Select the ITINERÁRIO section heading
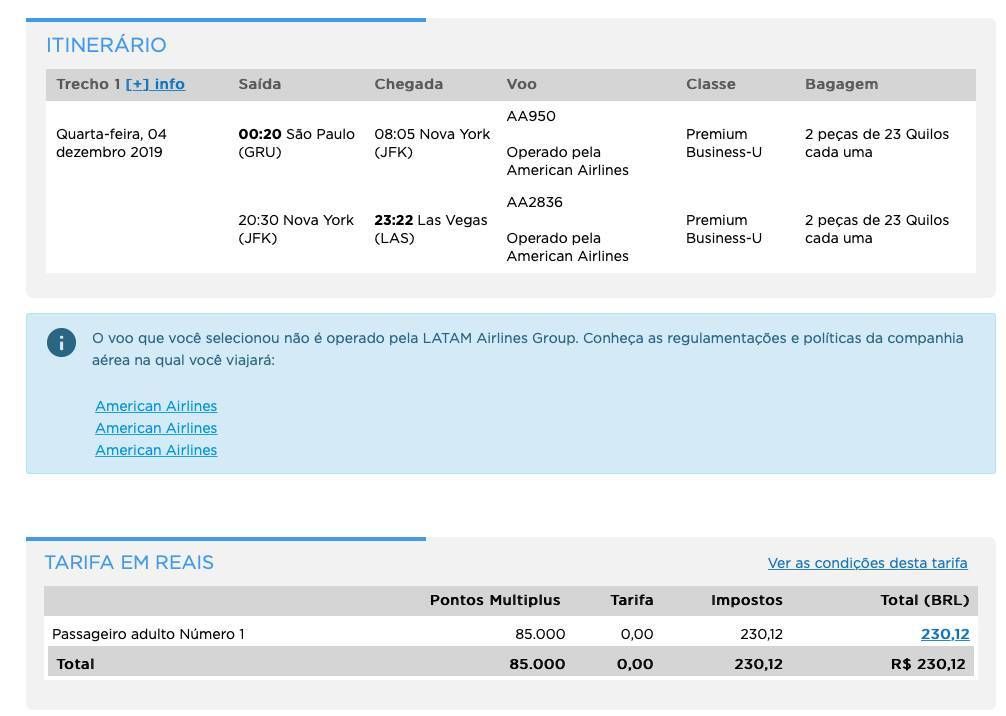This screenshot has width=1006, height=716. pos(106,45)
